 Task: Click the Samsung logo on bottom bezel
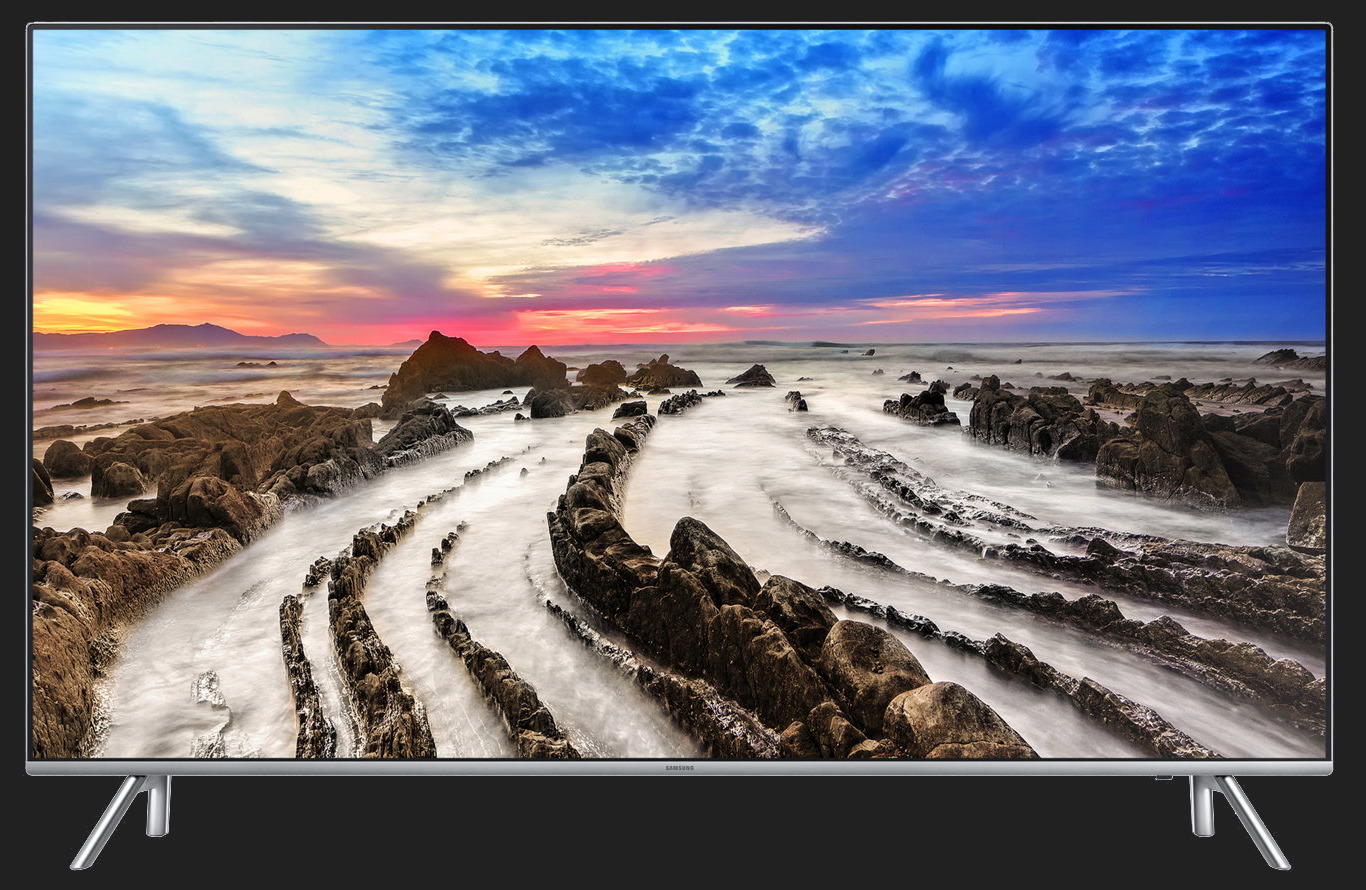(x=679, y=767)
